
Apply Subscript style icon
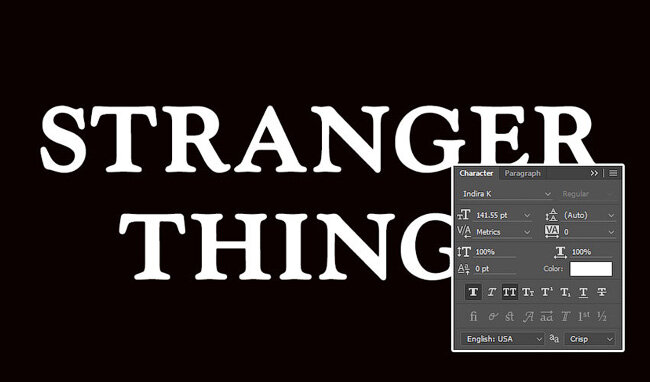click(565, 292)
